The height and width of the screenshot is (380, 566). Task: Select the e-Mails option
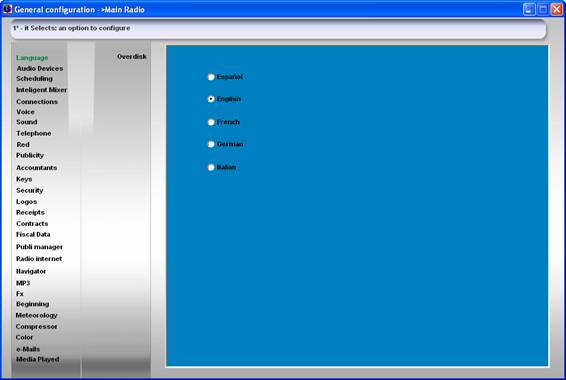click(28, 349)
